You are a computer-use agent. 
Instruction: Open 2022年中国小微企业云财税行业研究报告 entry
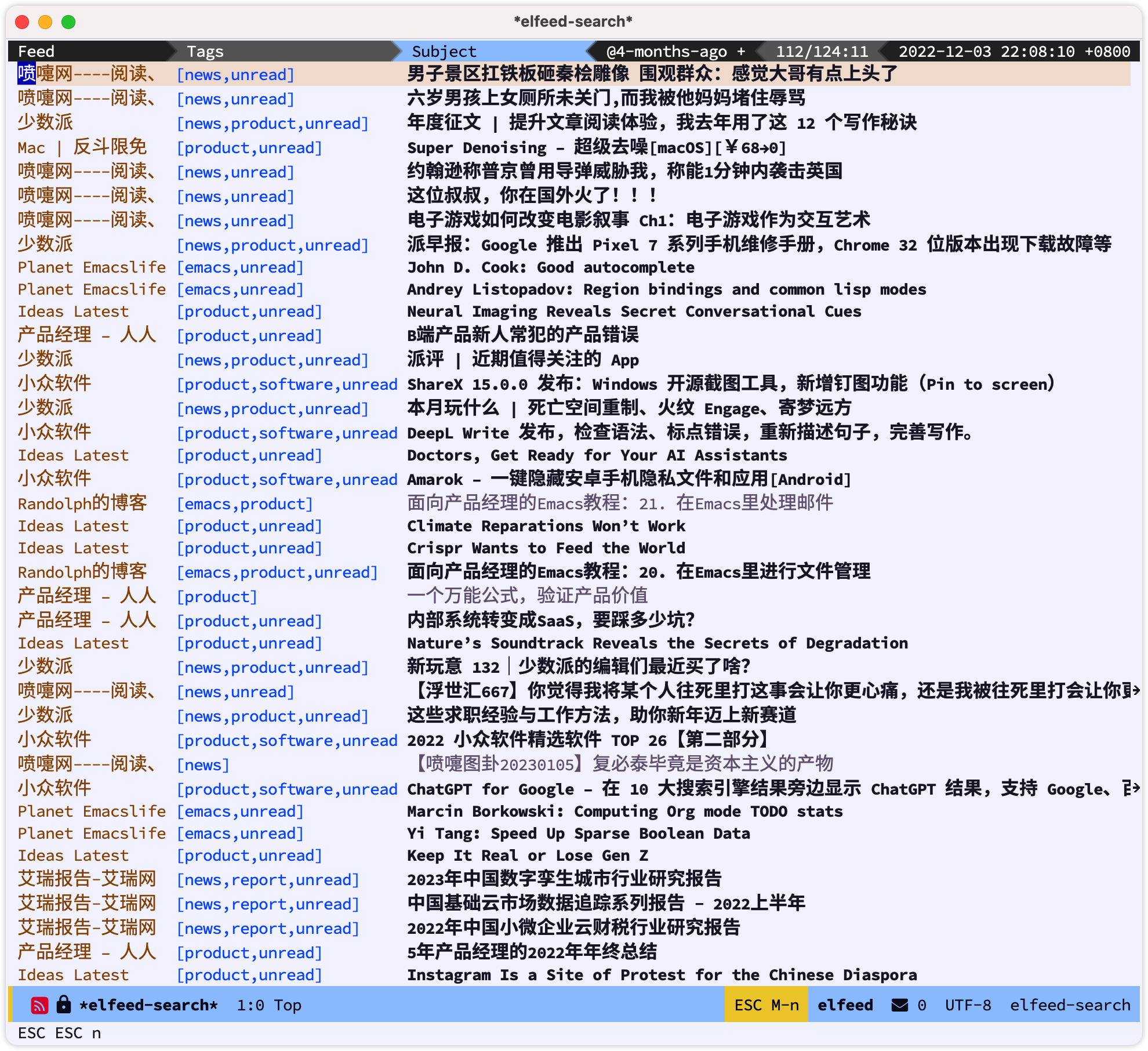click(574, 927)
